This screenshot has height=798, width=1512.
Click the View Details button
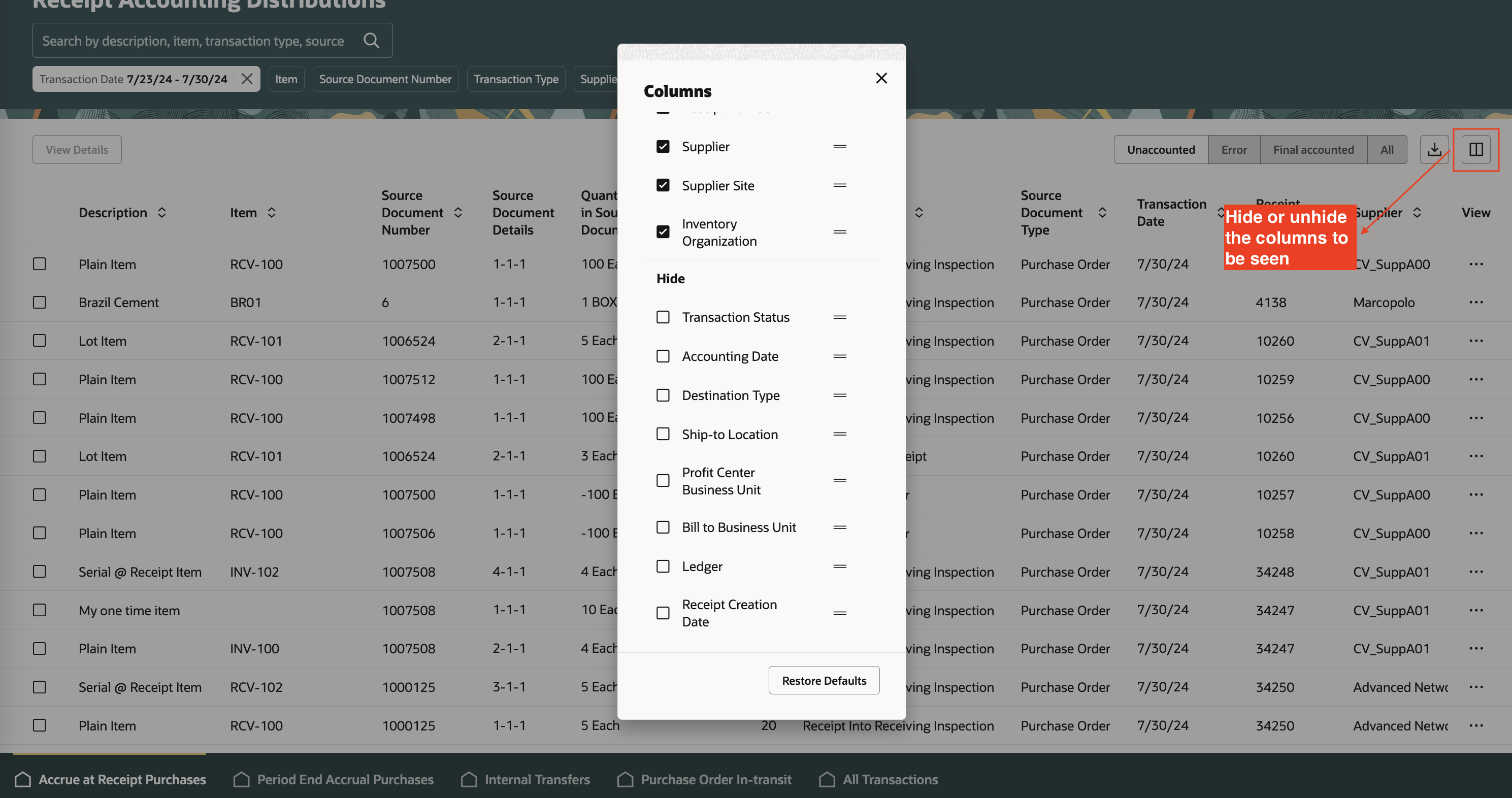77,150
